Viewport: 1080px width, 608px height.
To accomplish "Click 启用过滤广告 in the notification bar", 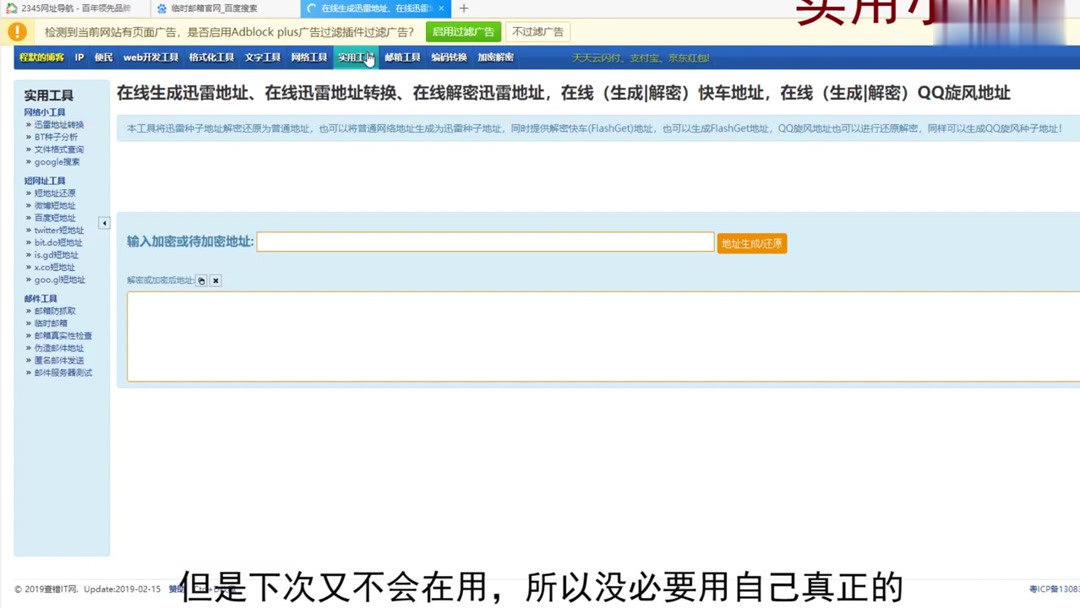I will (x=463, y=32).
